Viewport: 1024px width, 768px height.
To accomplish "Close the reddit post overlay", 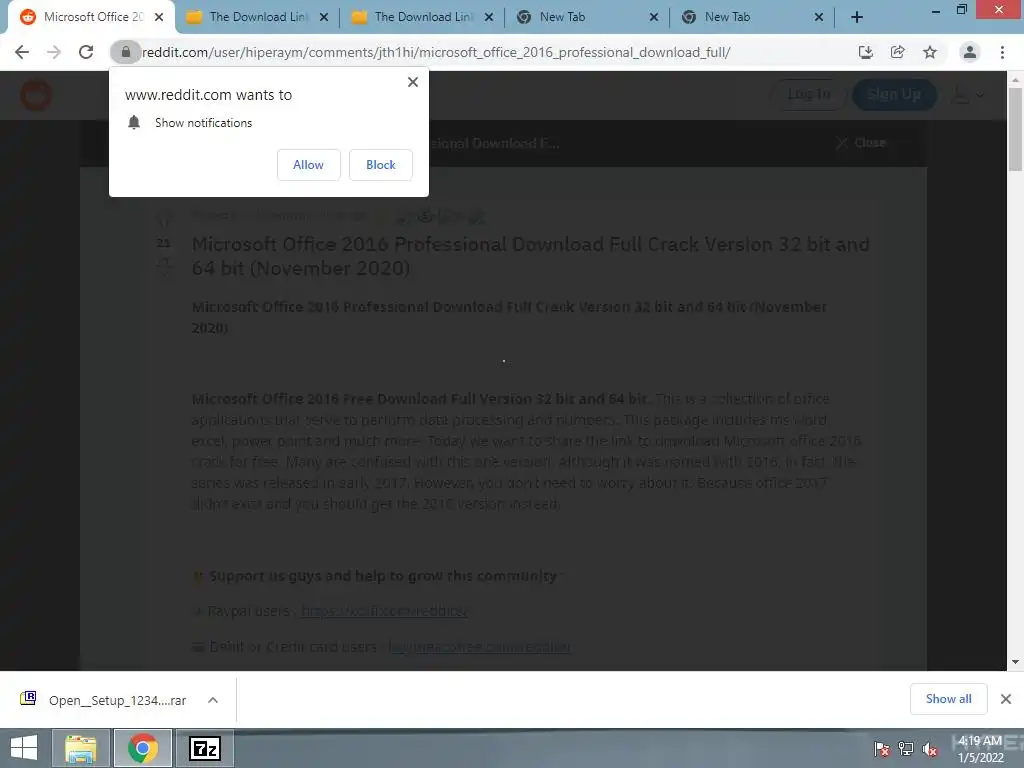I will click(861, 142).
